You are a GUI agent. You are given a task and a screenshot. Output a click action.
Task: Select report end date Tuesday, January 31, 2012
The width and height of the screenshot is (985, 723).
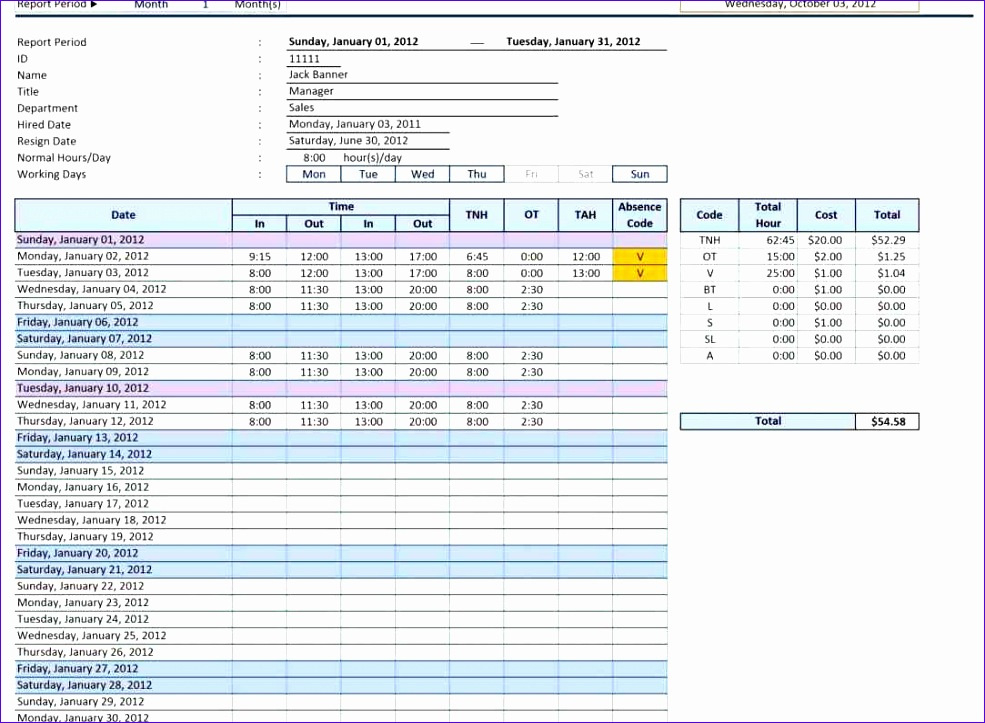[574, 41]
